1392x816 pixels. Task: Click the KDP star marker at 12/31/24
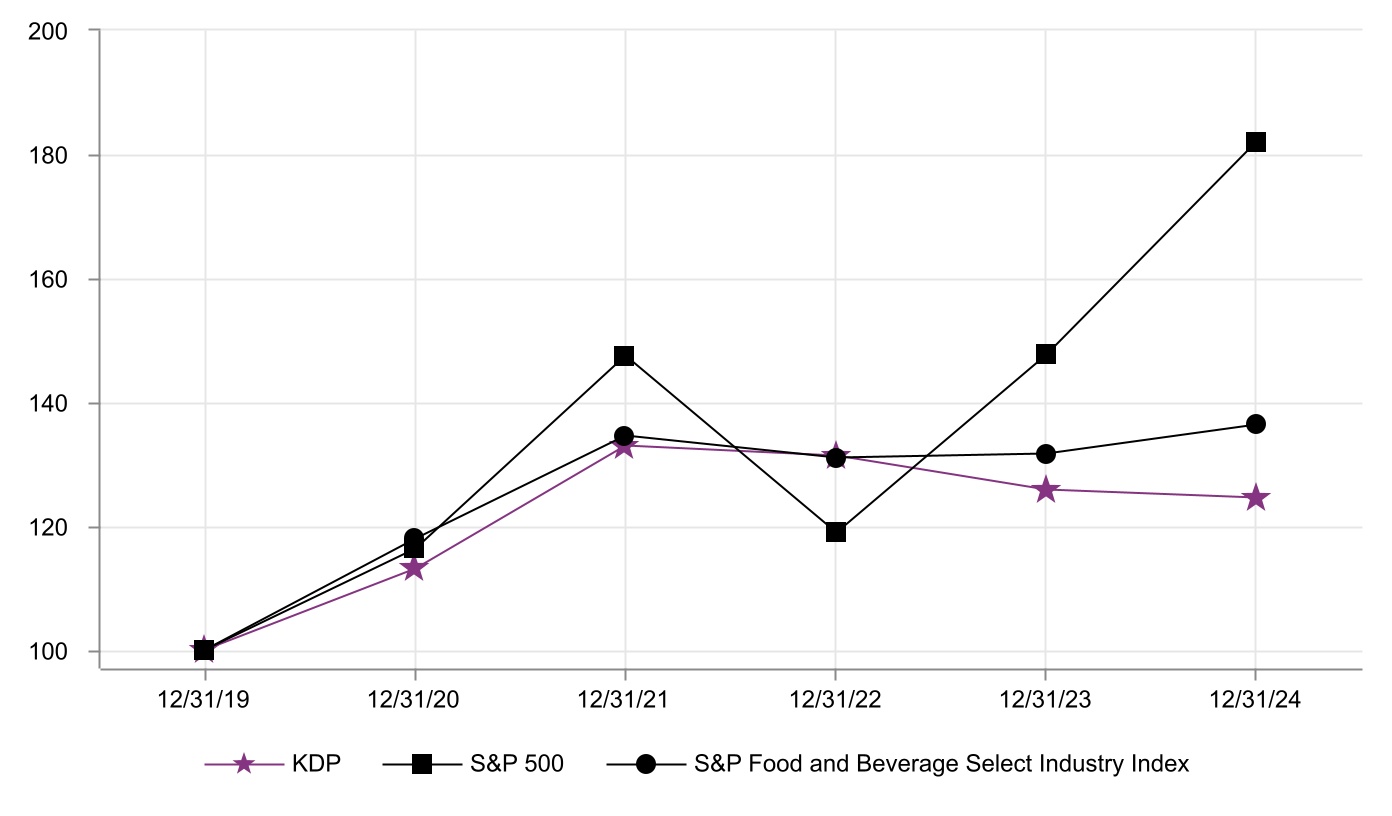tap(1256, 498)
